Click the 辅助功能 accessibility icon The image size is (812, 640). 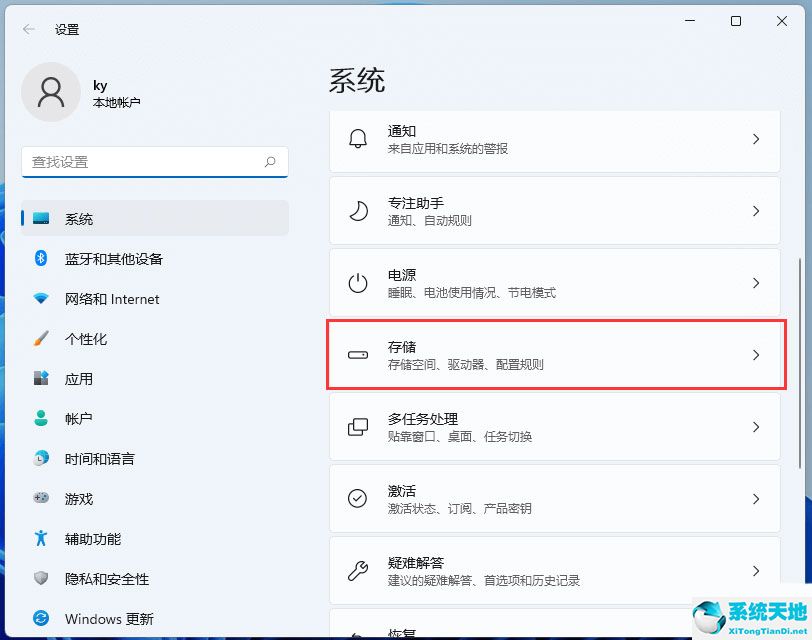[41, 539]
